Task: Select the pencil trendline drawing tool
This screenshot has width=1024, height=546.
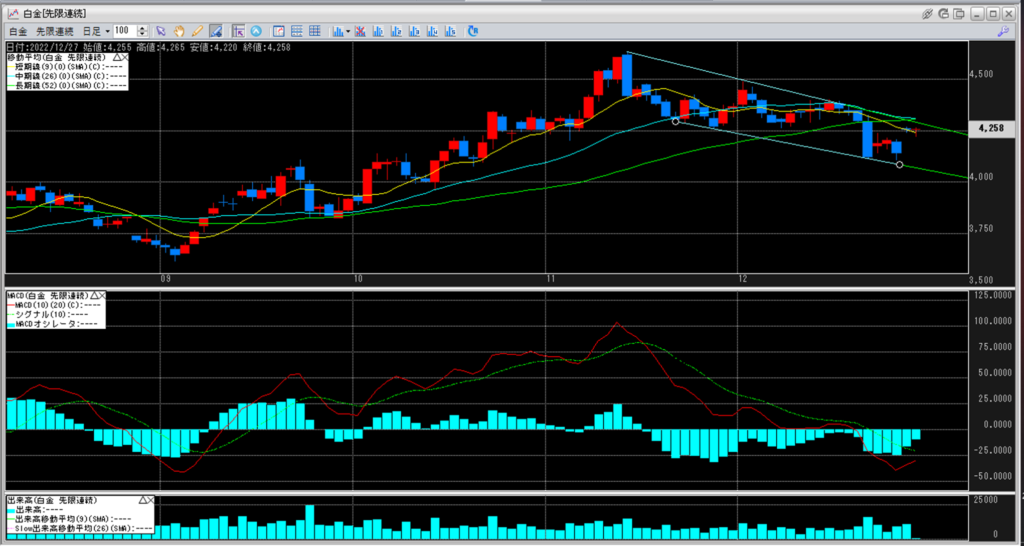Action: (197, 32)
